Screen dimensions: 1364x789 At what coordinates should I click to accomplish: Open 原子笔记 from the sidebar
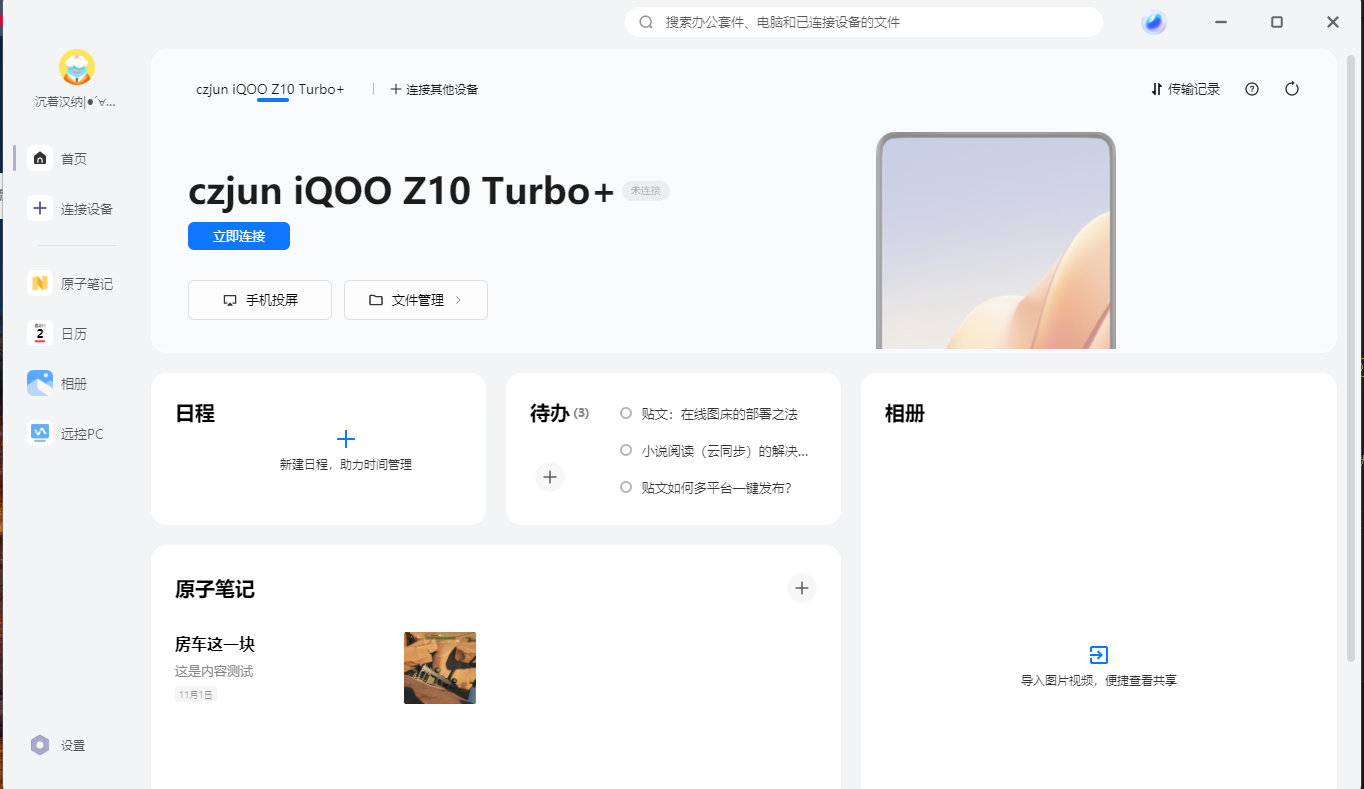click(71, 284)
